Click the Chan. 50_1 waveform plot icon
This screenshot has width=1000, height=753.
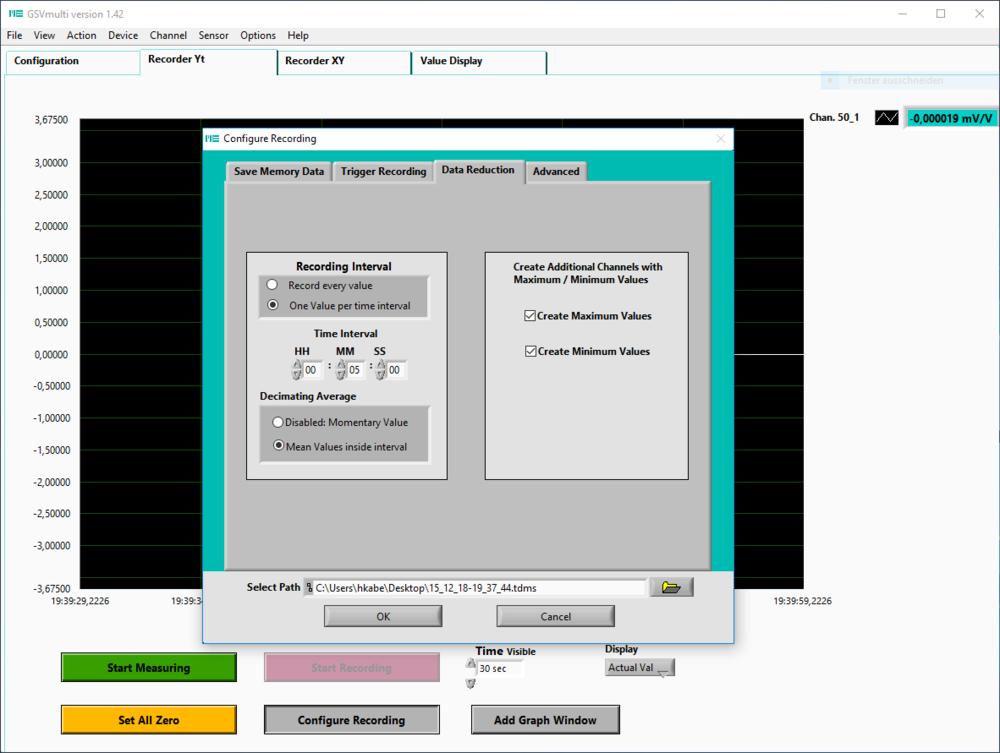[x=886, y=118]
